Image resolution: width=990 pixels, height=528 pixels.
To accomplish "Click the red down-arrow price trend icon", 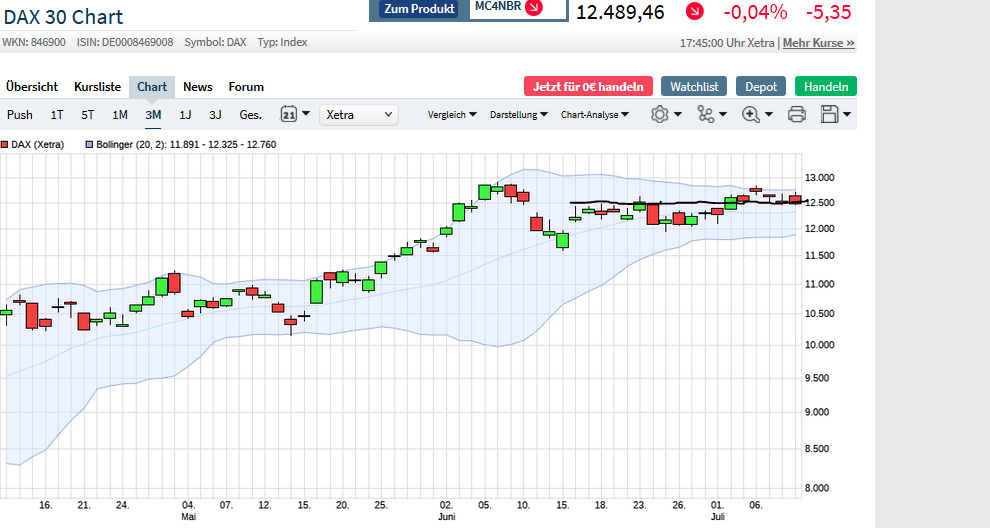I will 694,12.
